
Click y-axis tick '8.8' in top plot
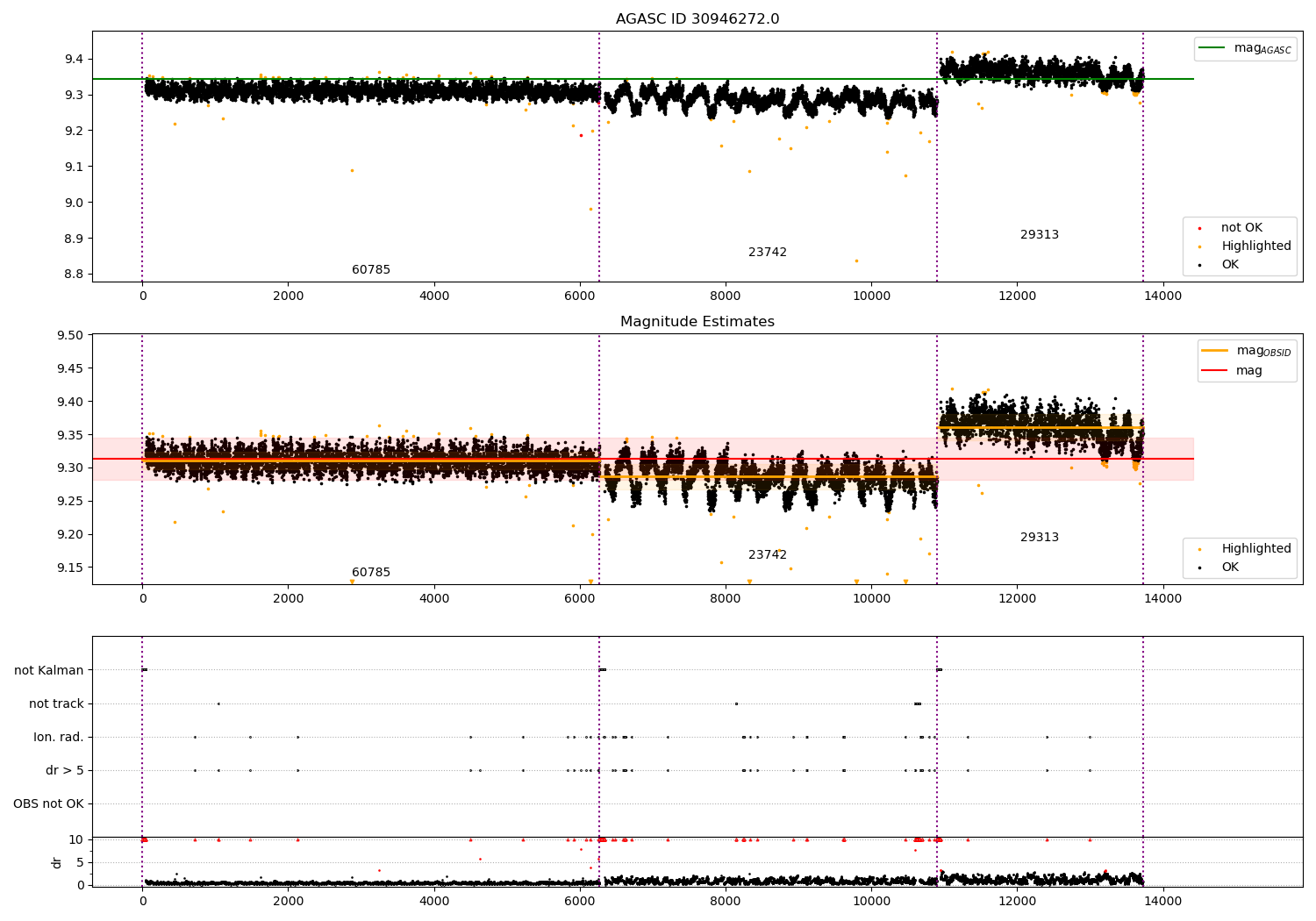coord(74,275)
